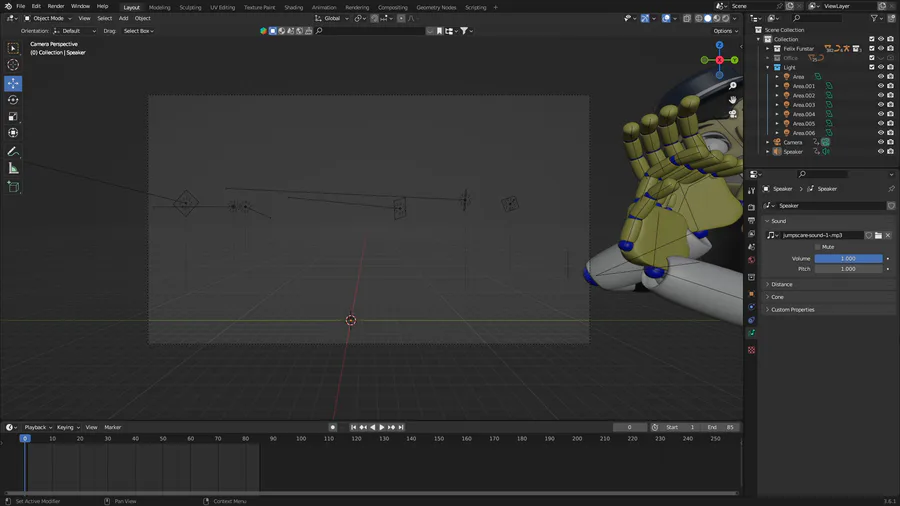Open the View Layer properties tab
The width and height of the screenshot is (900, 506).
751,233
